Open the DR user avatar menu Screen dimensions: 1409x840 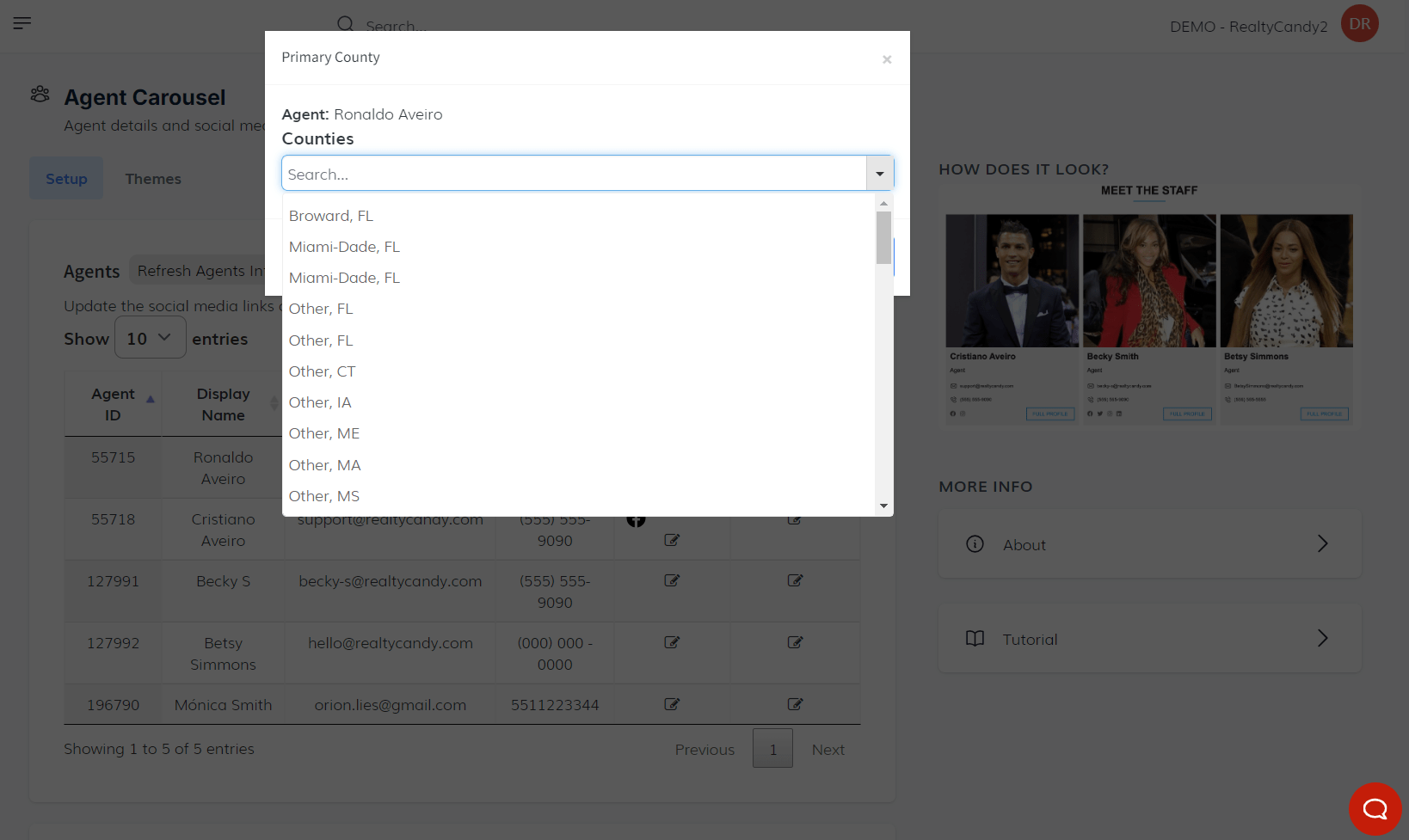click(1359, 24)
